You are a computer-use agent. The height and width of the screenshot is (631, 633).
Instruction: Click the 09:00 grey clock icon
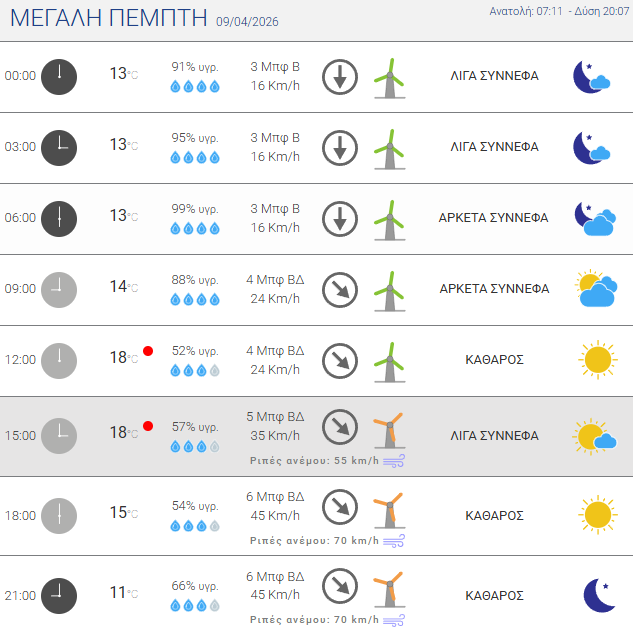click(x=59, y=289)
